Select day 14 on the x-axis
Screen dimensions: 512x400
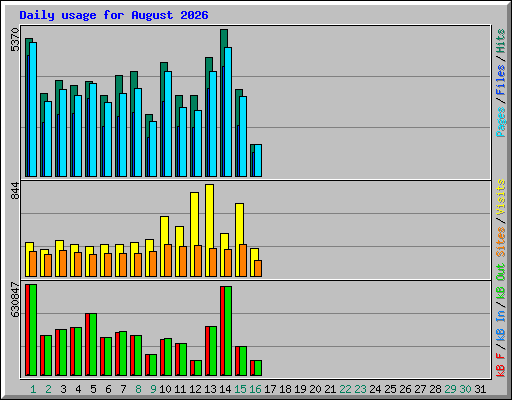point(225,389)
